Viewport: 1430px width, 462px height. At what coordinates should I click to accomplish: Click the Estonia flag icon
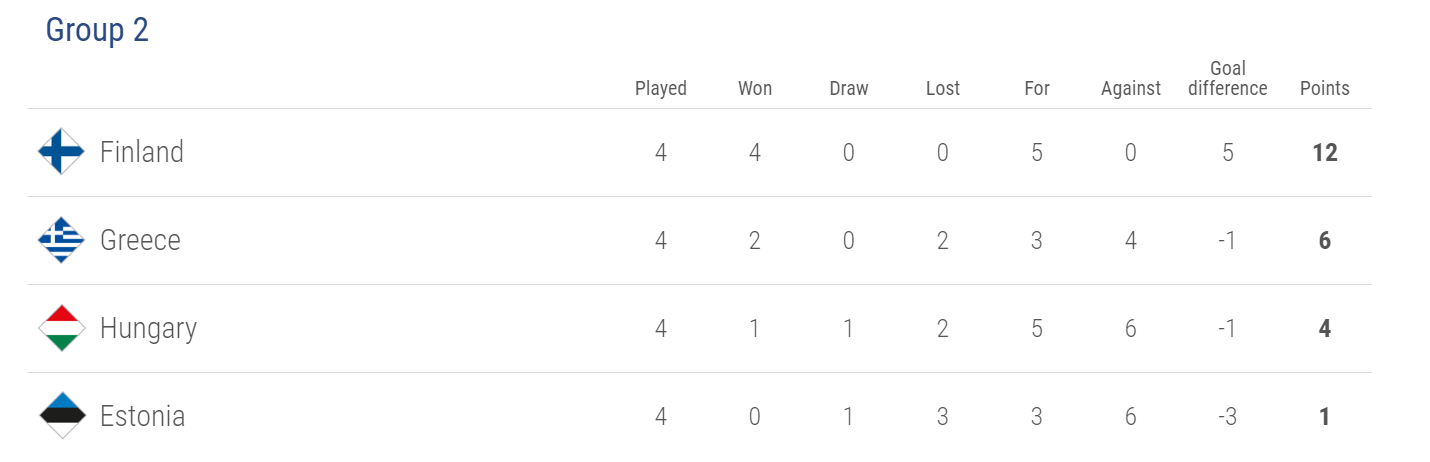tap(61, 416)
